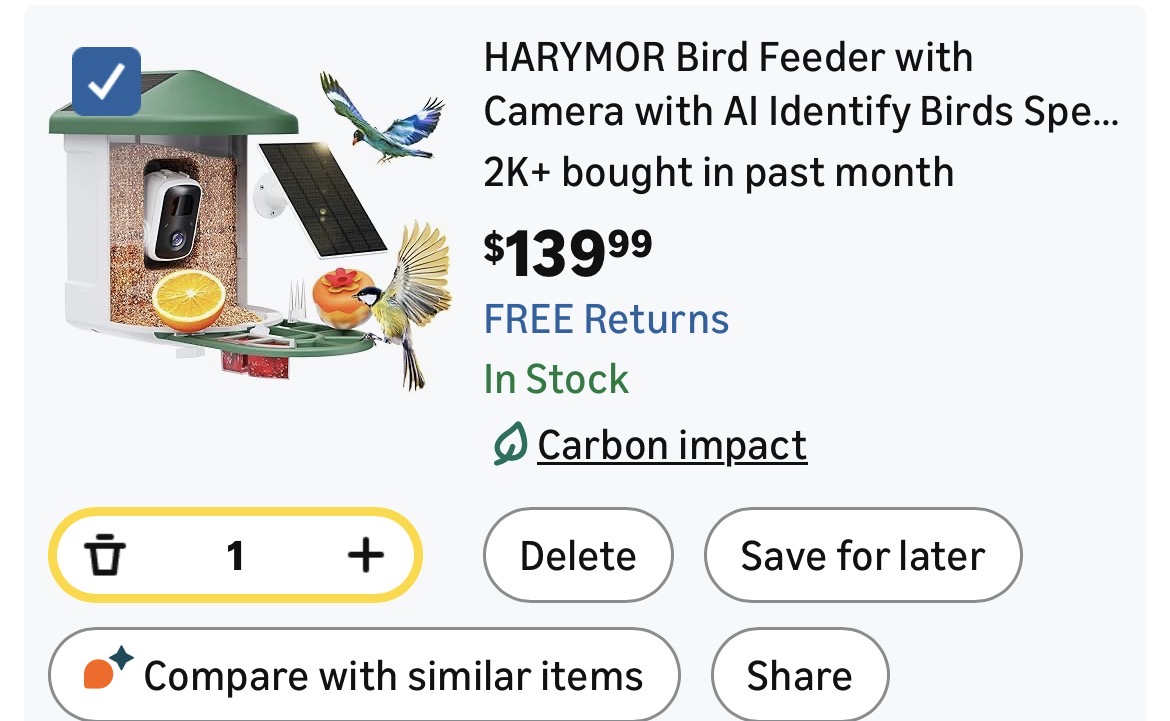Click the $139.99 price

click(568, 251)
